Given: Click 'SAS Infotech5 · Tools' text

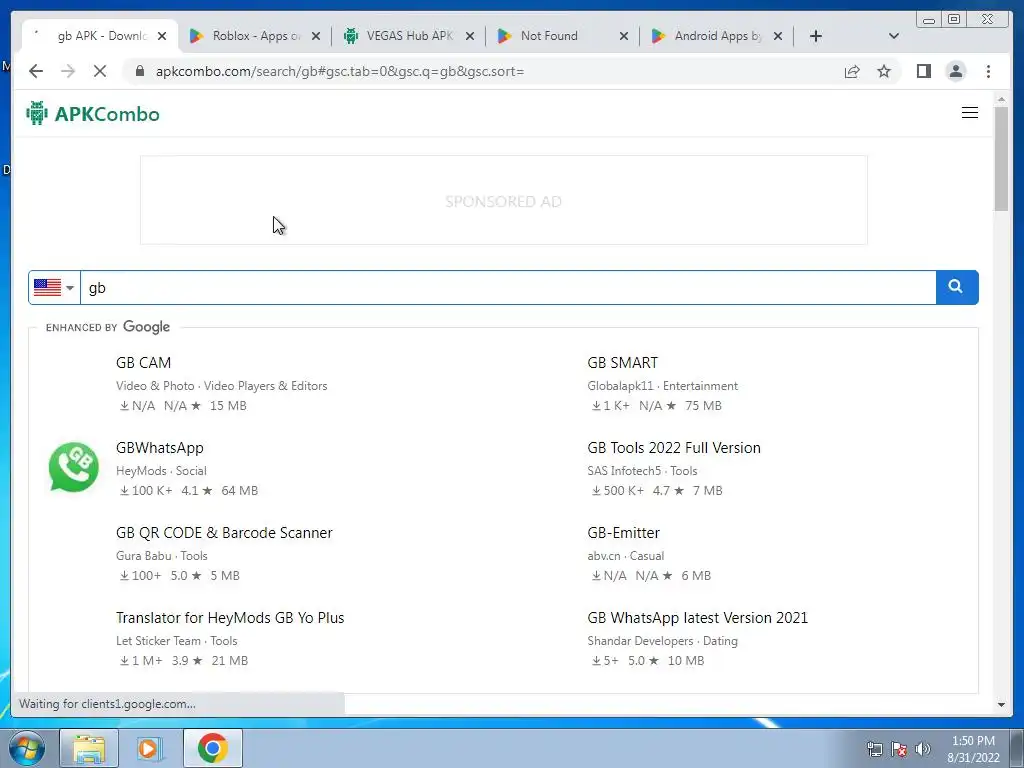Looking at the screenshot, I should pyautogui.click(x=642, y=471).
